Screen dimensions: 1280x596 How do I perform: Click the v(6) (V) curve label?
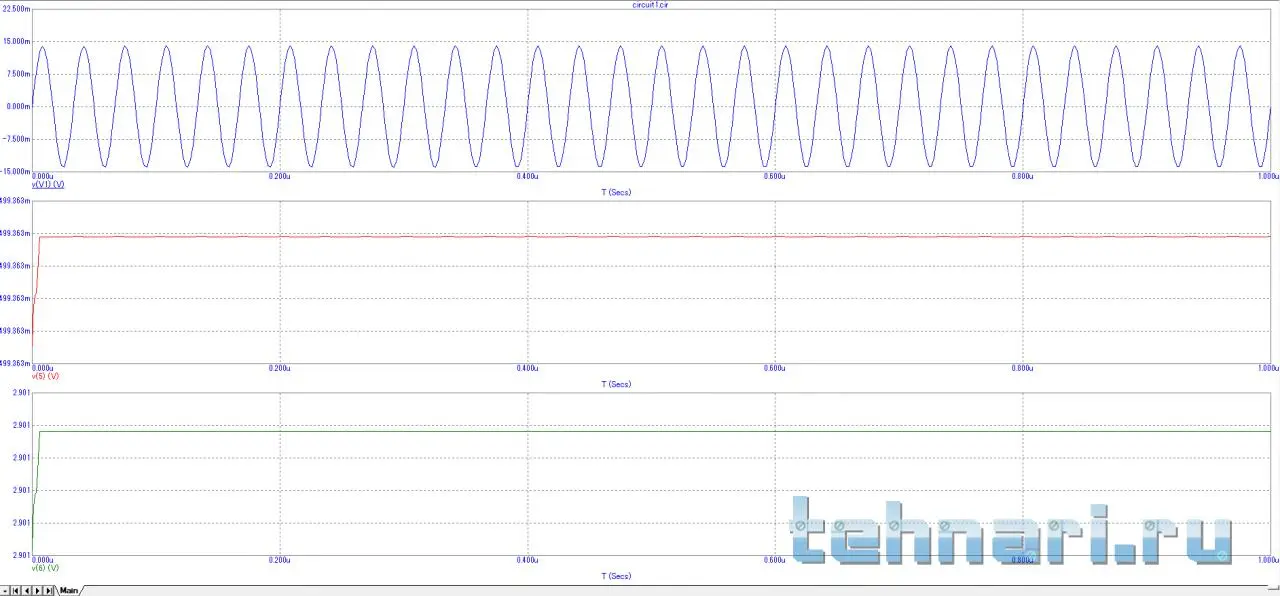46,569
